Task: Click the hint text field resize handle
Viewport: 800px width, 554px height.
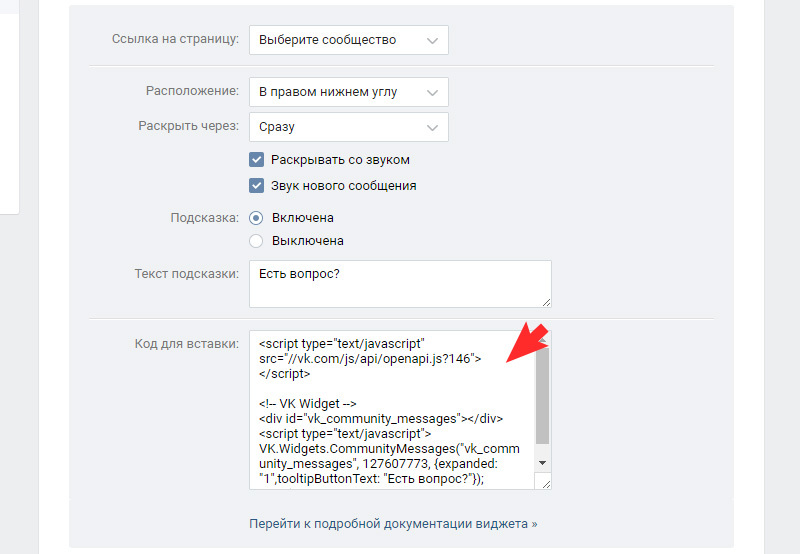Action: pos(545,301)
